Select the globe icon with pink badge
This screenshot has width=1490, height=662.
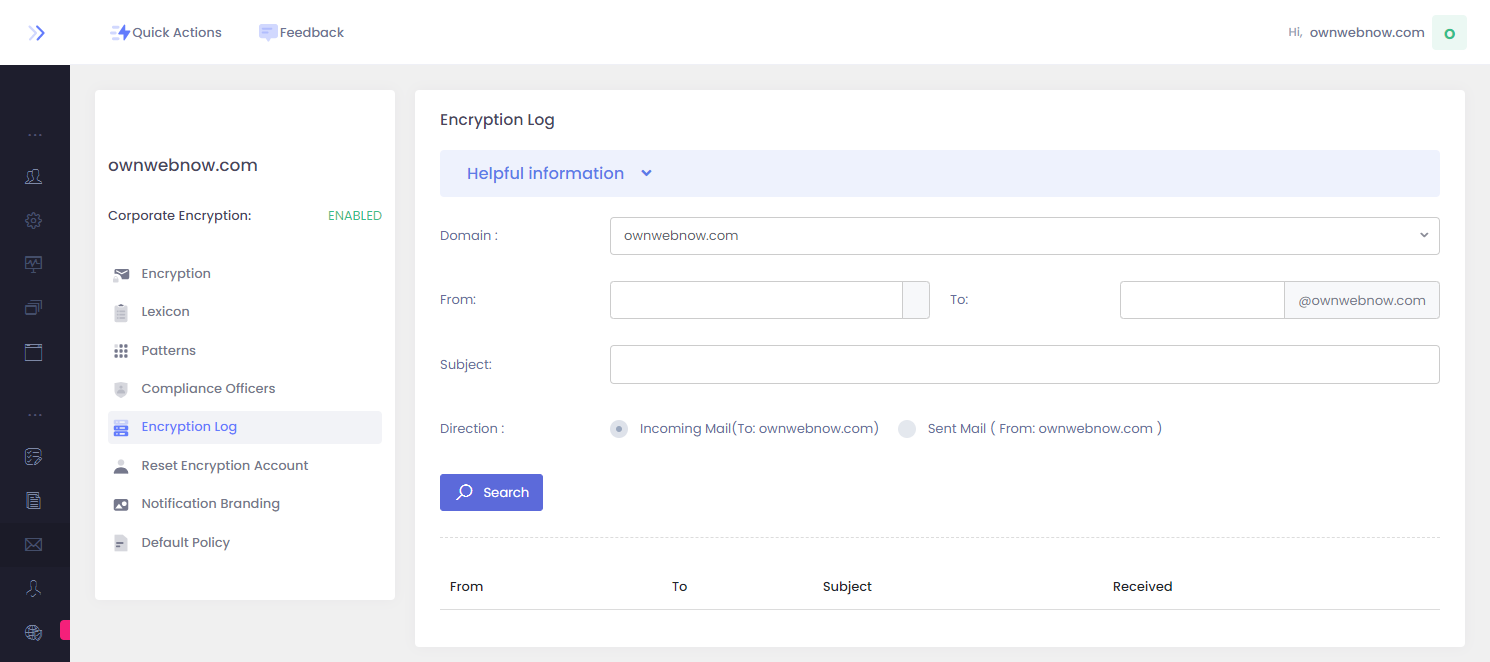pyautogui.click(x=34, y=632)
